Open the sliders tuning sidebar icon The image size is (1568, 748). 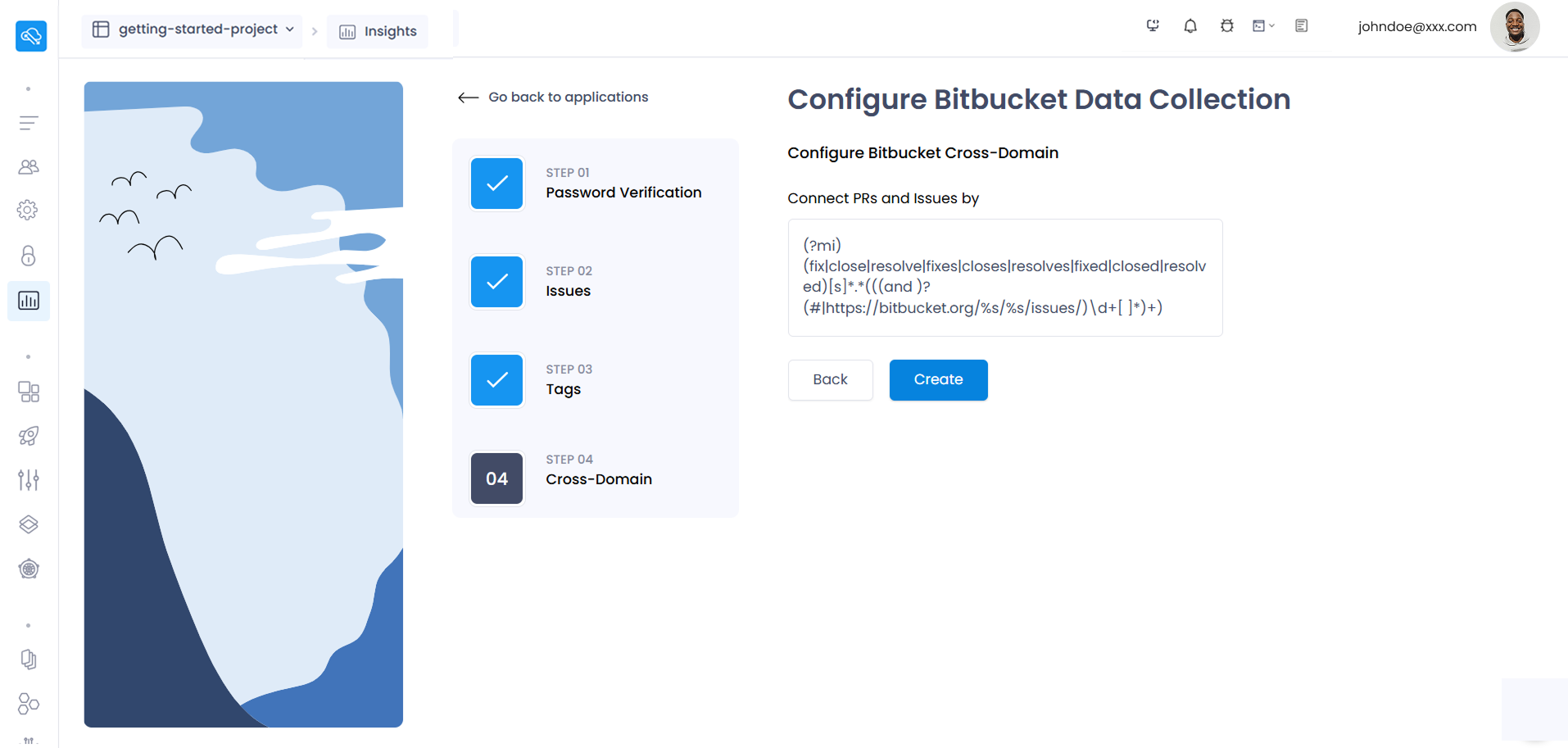29,480
